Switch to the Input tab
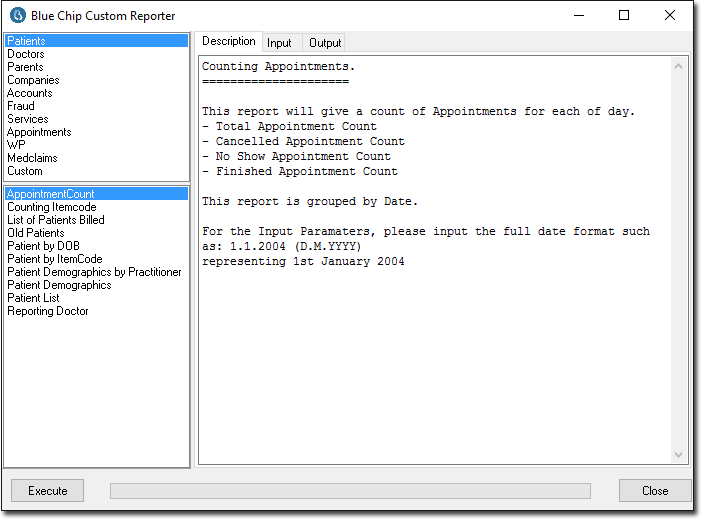 click(279, 43)
